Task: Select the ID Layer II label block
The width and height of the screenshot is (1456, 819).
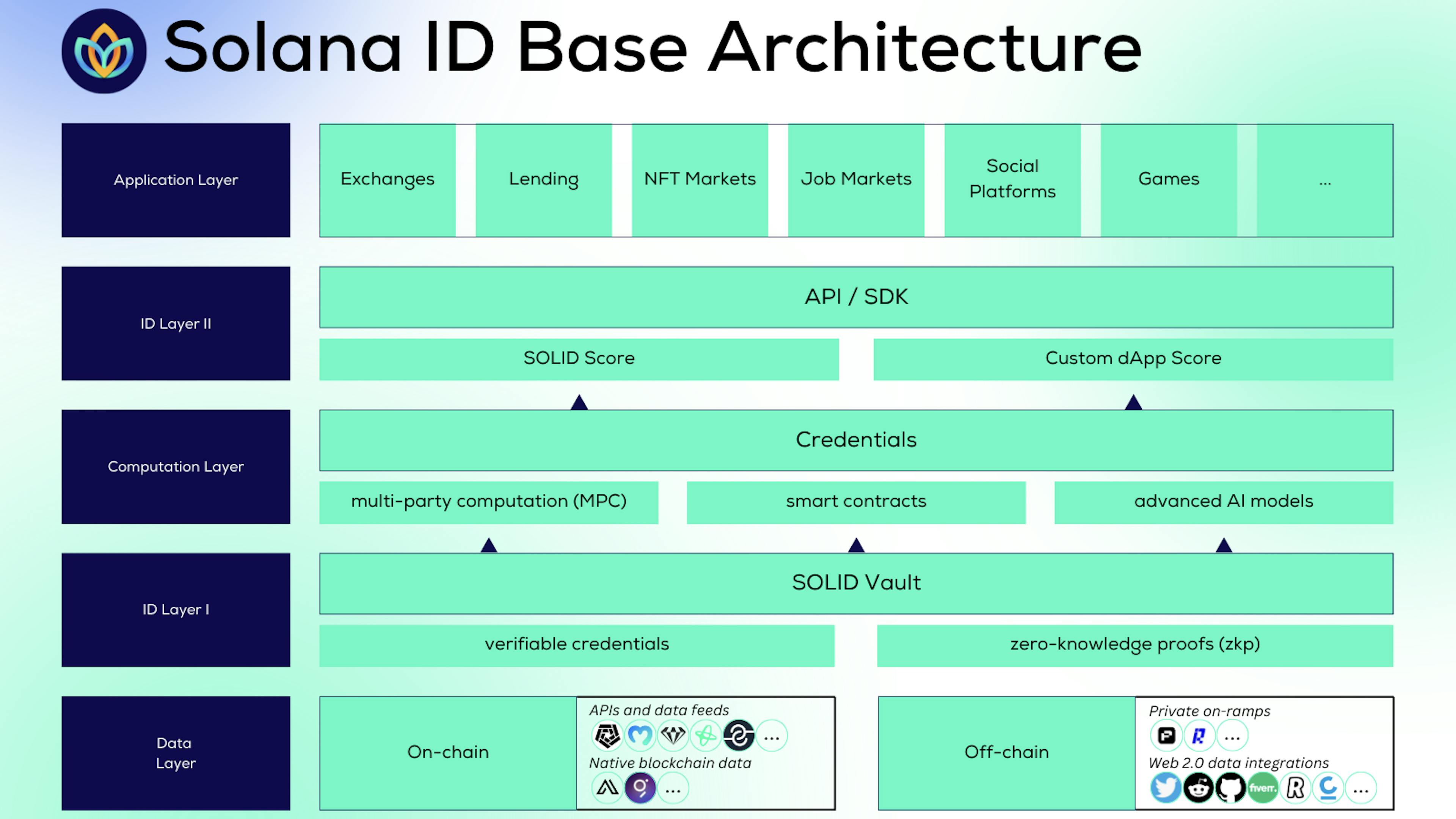Action: [176, 323]
